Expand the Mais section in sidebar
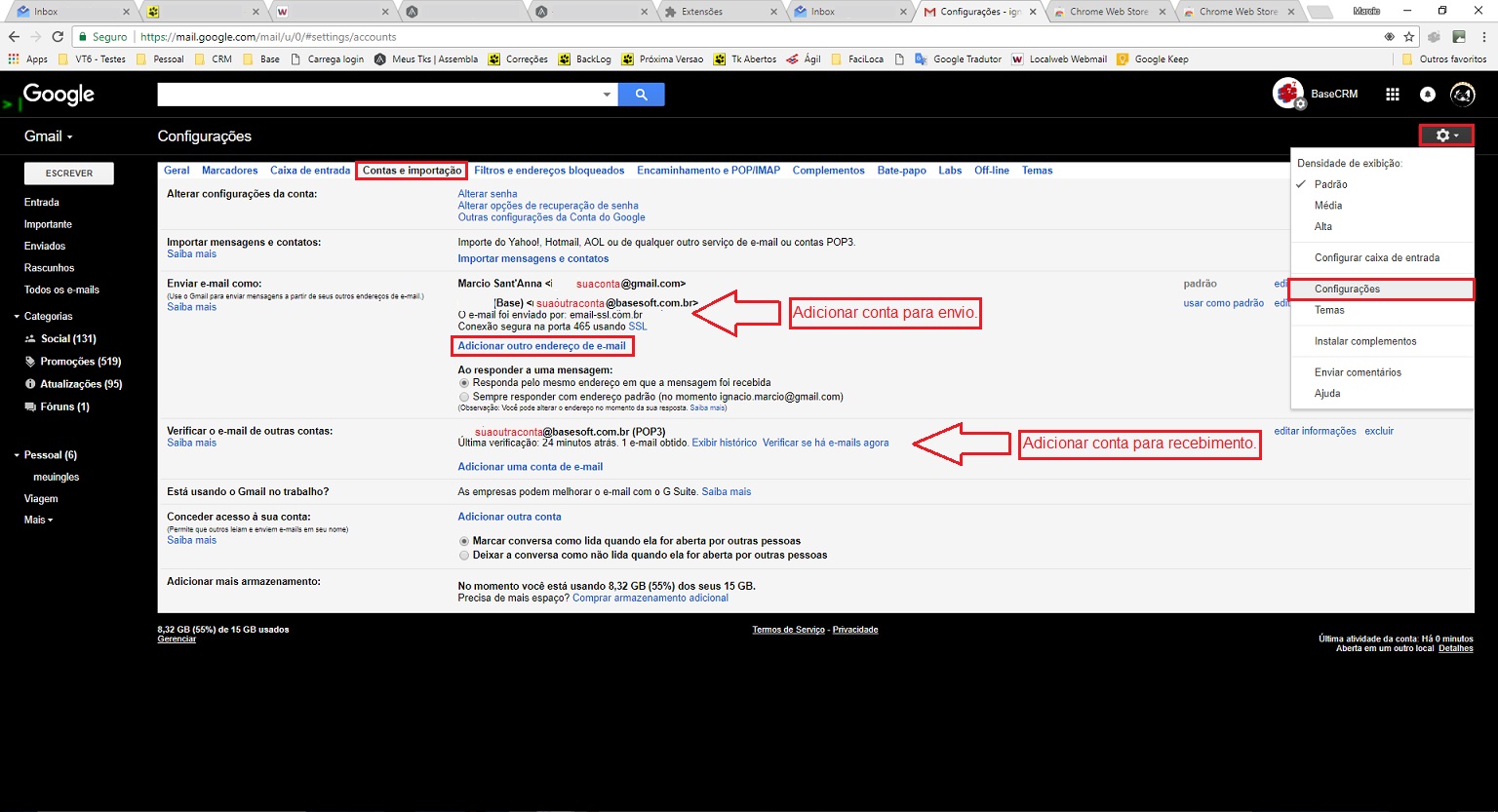The width and height of the screenshot is (1498, 812). (x=38, y=520)
